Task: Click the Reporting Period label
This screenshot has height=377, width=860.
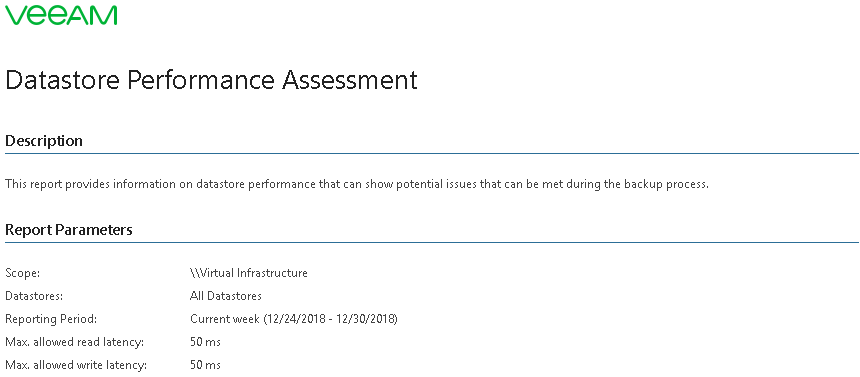Action: click(51, 319)
